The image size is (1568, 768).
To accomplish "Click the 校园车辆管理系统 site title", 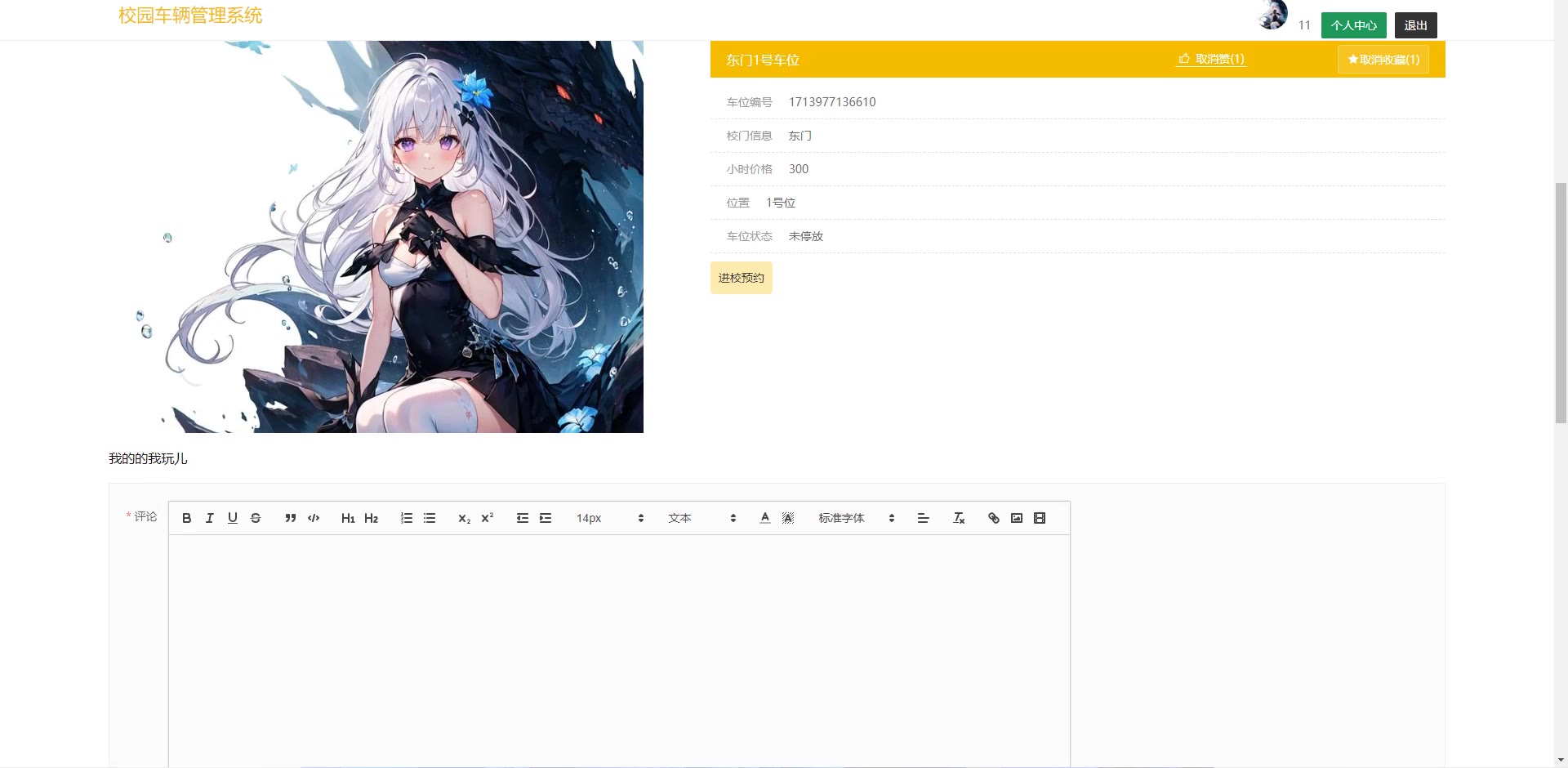I will 190,16.
